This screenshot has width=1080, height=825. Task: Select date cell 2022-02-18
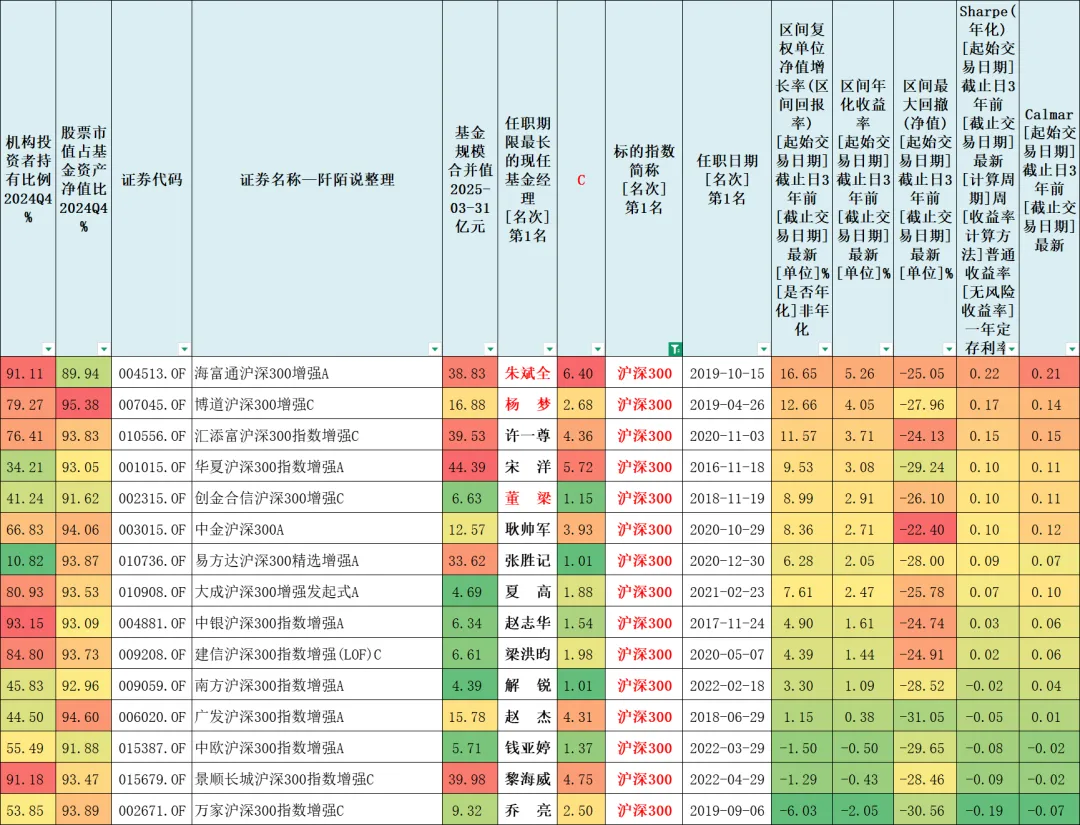(x=727, y=686)
